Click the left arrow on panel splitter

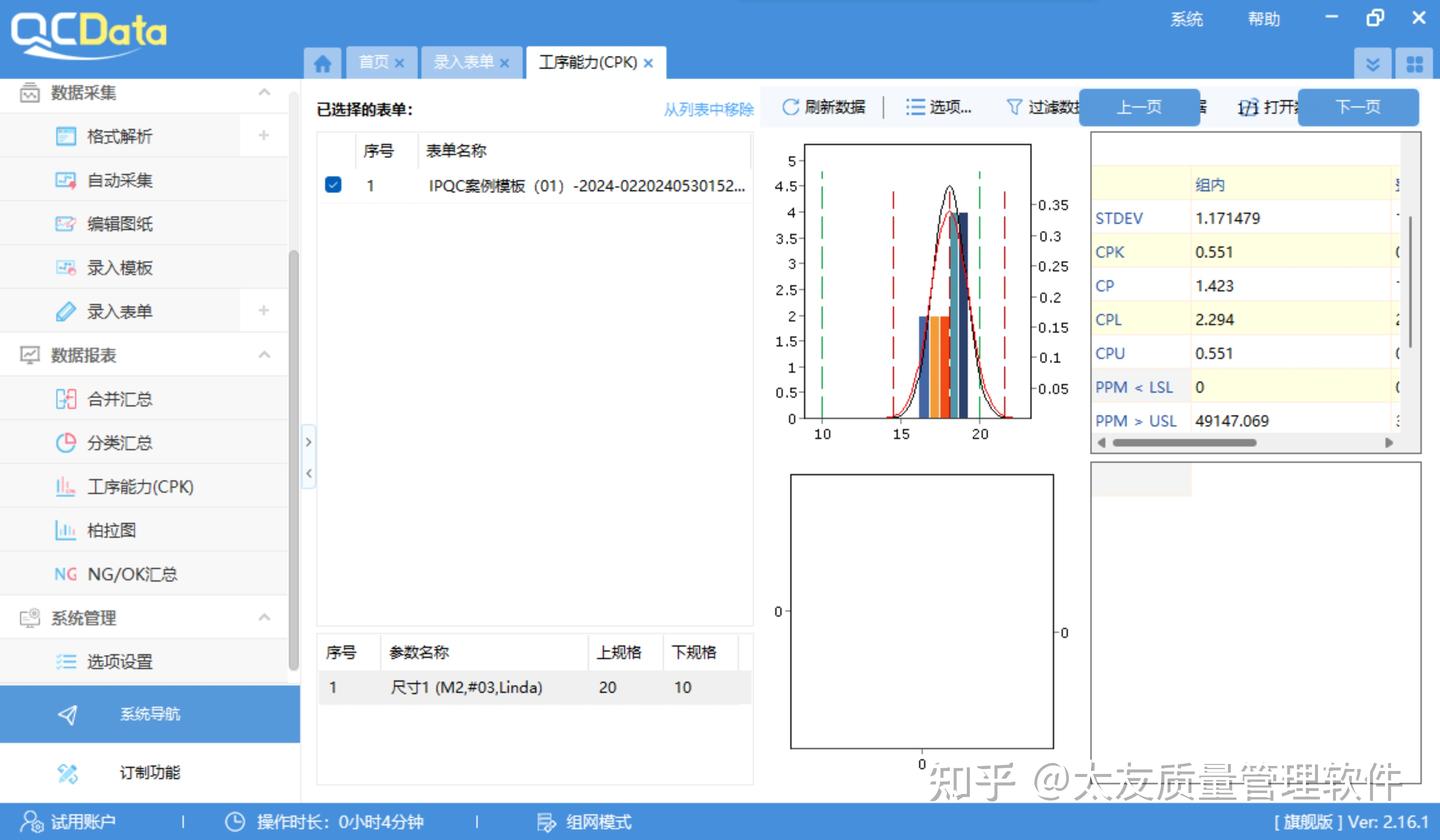[x=308, y=473]
